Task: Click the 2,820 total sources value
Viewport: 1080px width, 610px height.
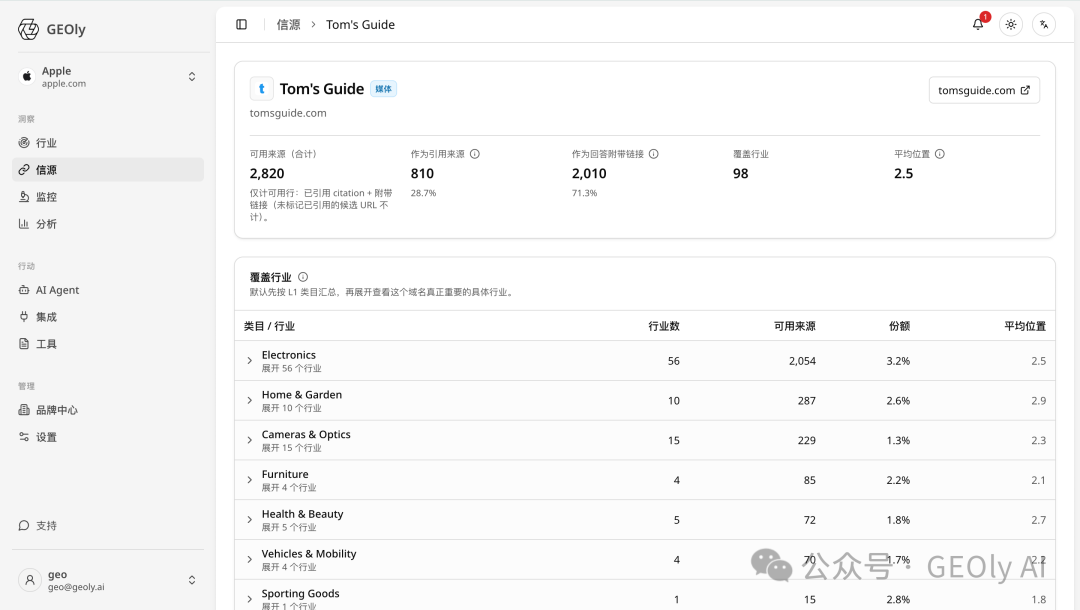Action: [267, 173]
